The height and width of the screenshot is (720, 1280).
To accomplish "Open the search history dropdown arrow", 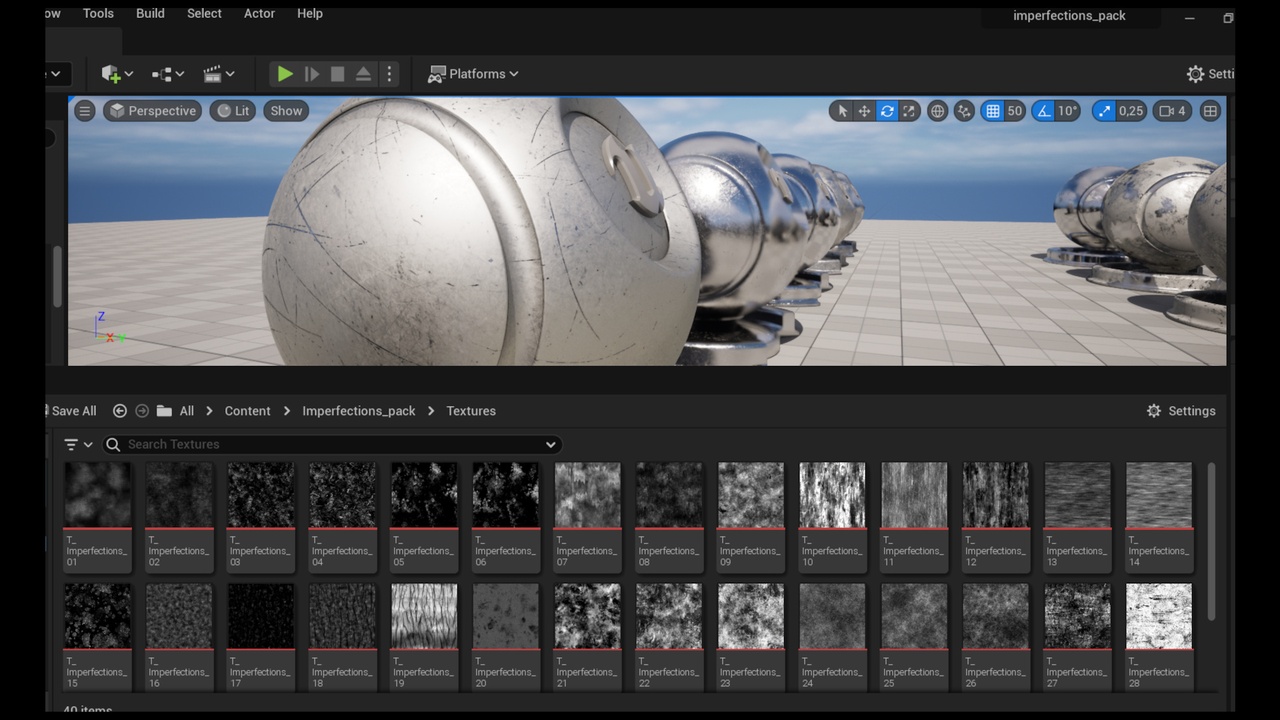I will [550, 444].
